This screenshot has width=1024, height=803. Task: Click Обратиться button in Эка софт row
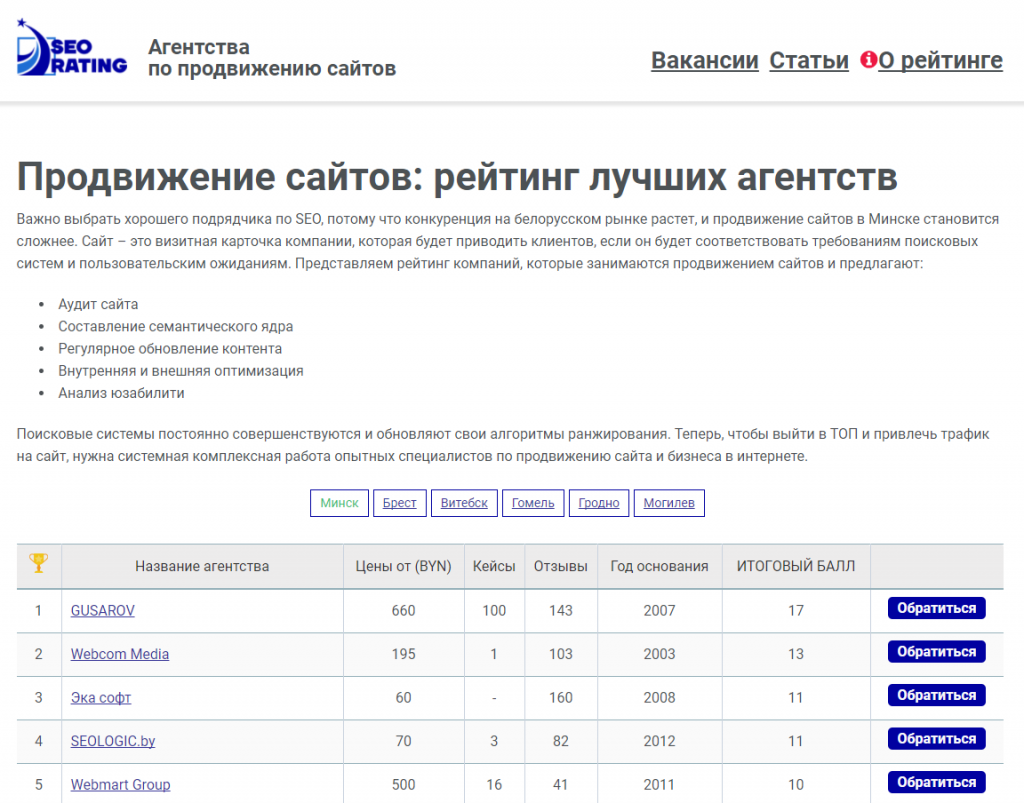936,695
